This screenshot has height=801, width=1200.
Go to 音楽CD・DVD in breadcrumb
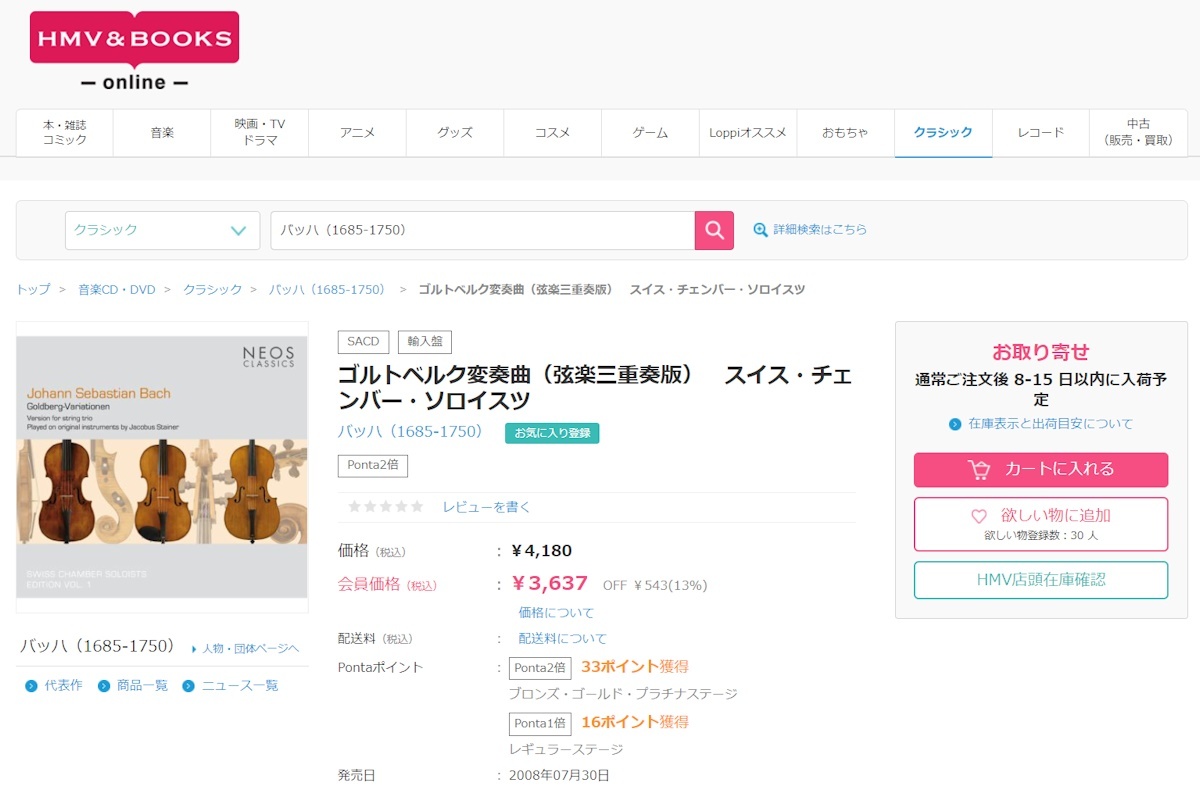(117, 290)
